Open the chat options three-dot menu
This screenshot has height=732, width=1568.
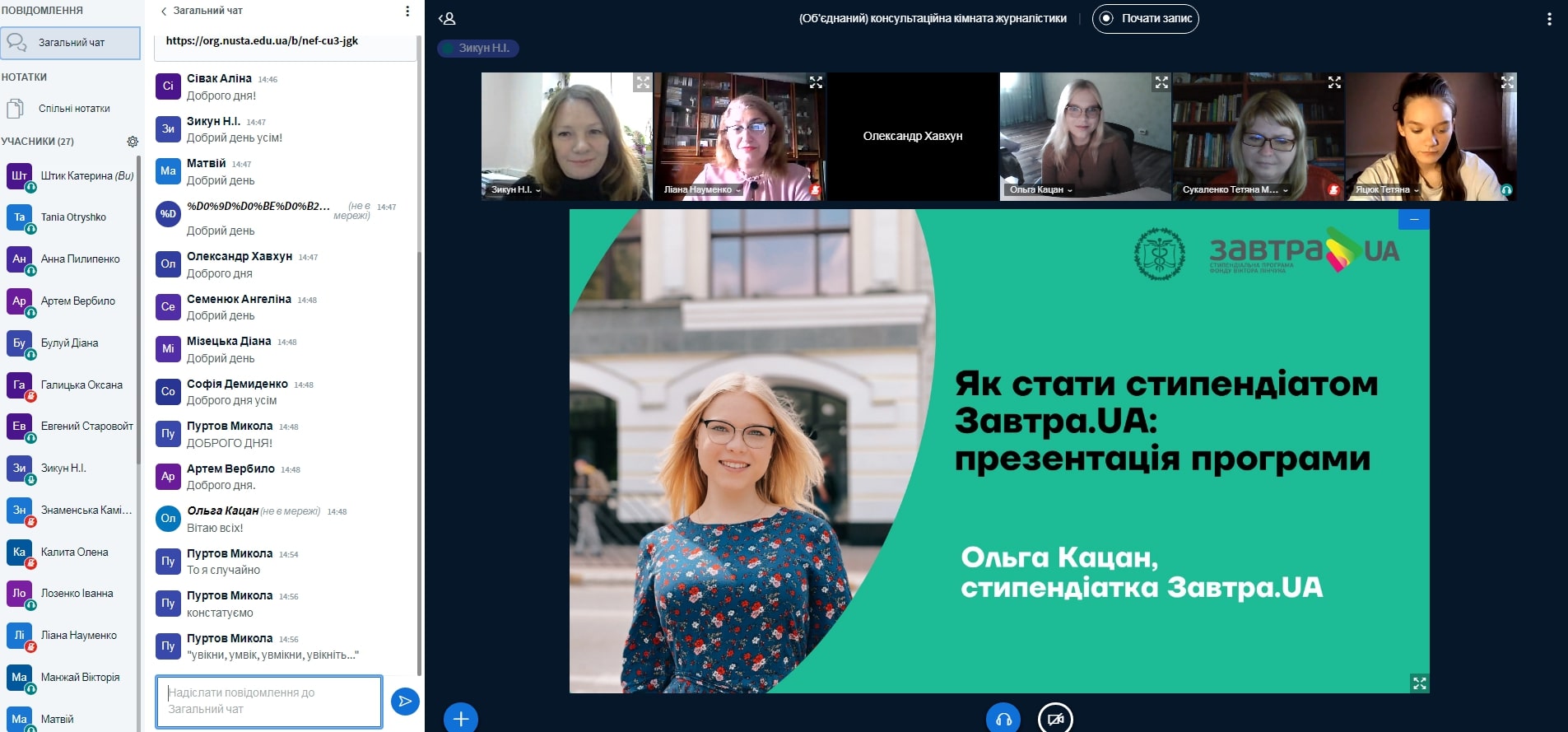point(407,12)
